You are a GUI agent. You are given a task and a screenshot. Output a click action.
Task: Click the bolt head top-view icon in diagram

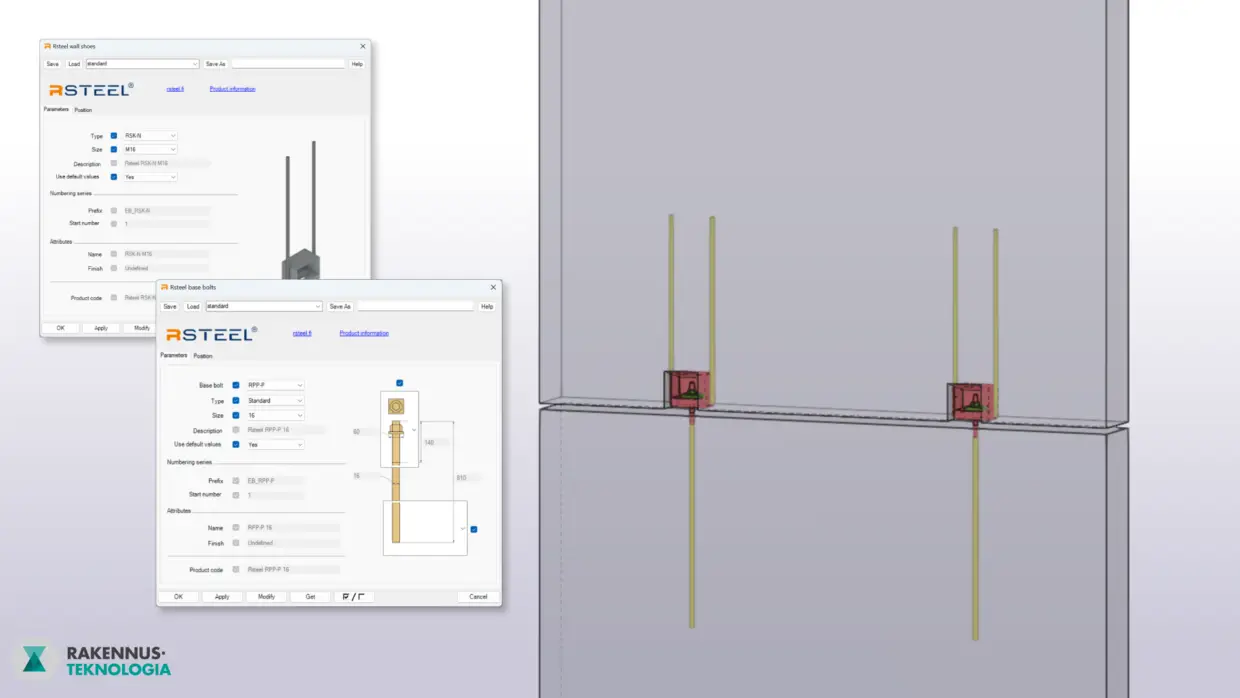tap(397, 407)
